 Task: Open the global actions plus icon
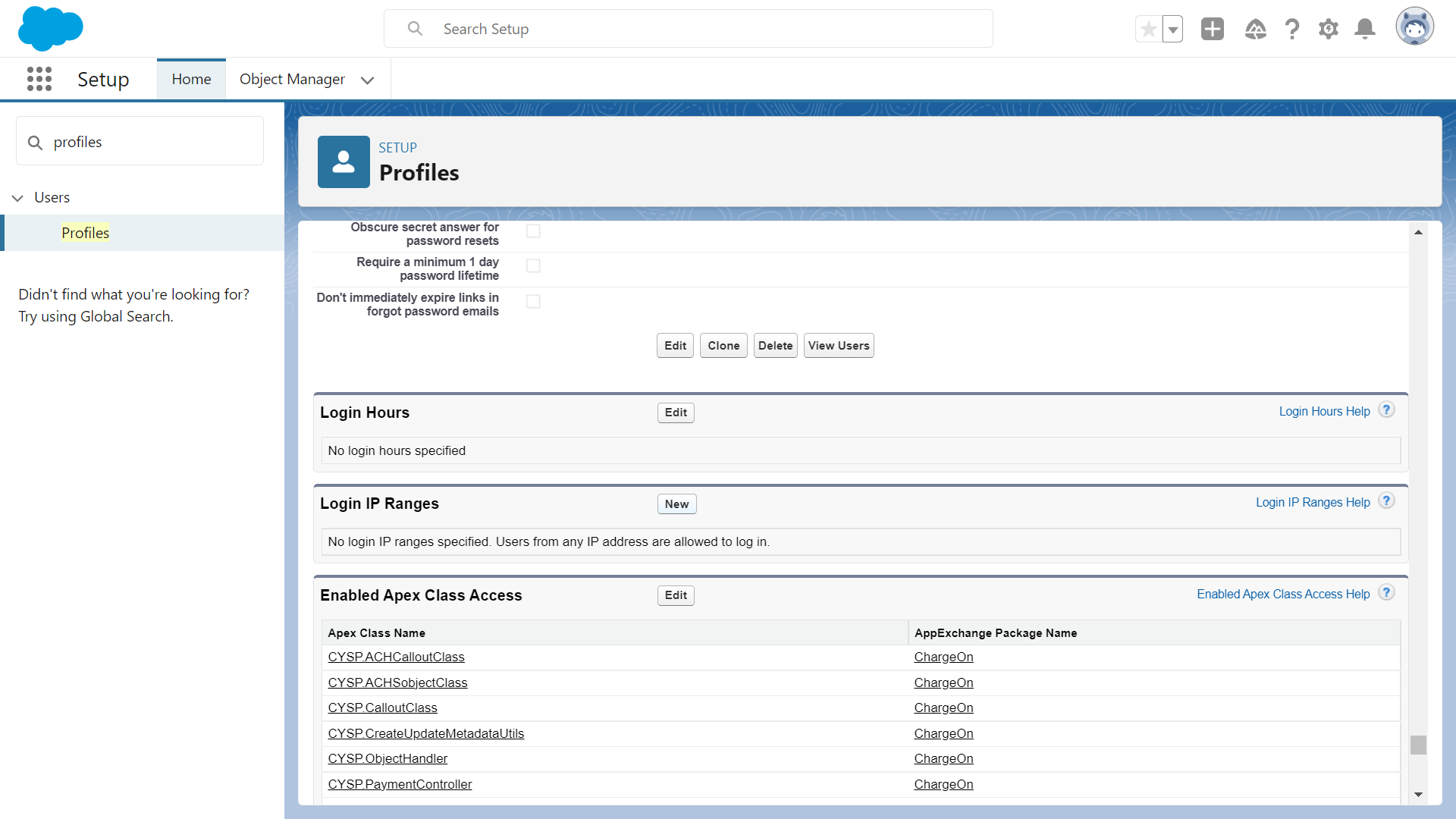[x=1213, y=29]
